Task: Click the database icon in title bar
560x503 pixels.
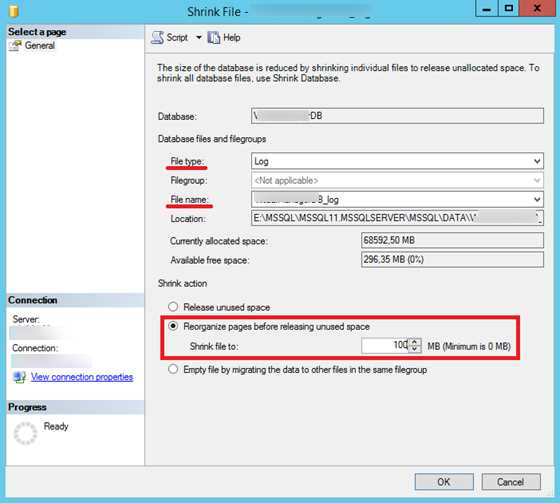Action: [14, 10]
